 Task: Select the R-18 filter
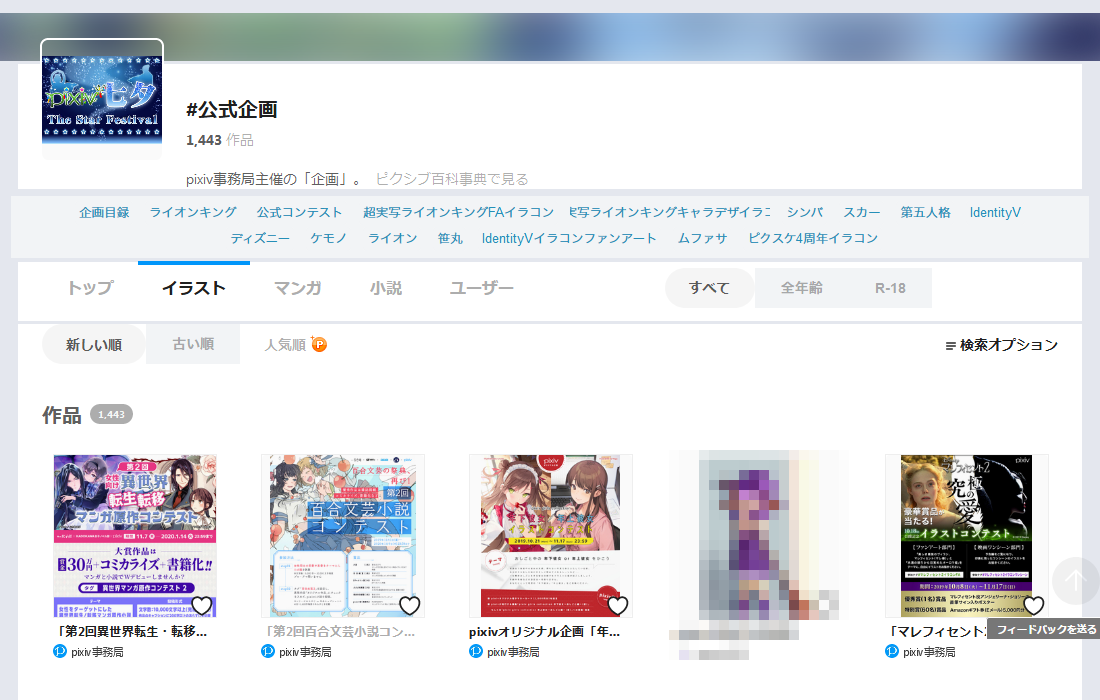[x=890, y=288]
